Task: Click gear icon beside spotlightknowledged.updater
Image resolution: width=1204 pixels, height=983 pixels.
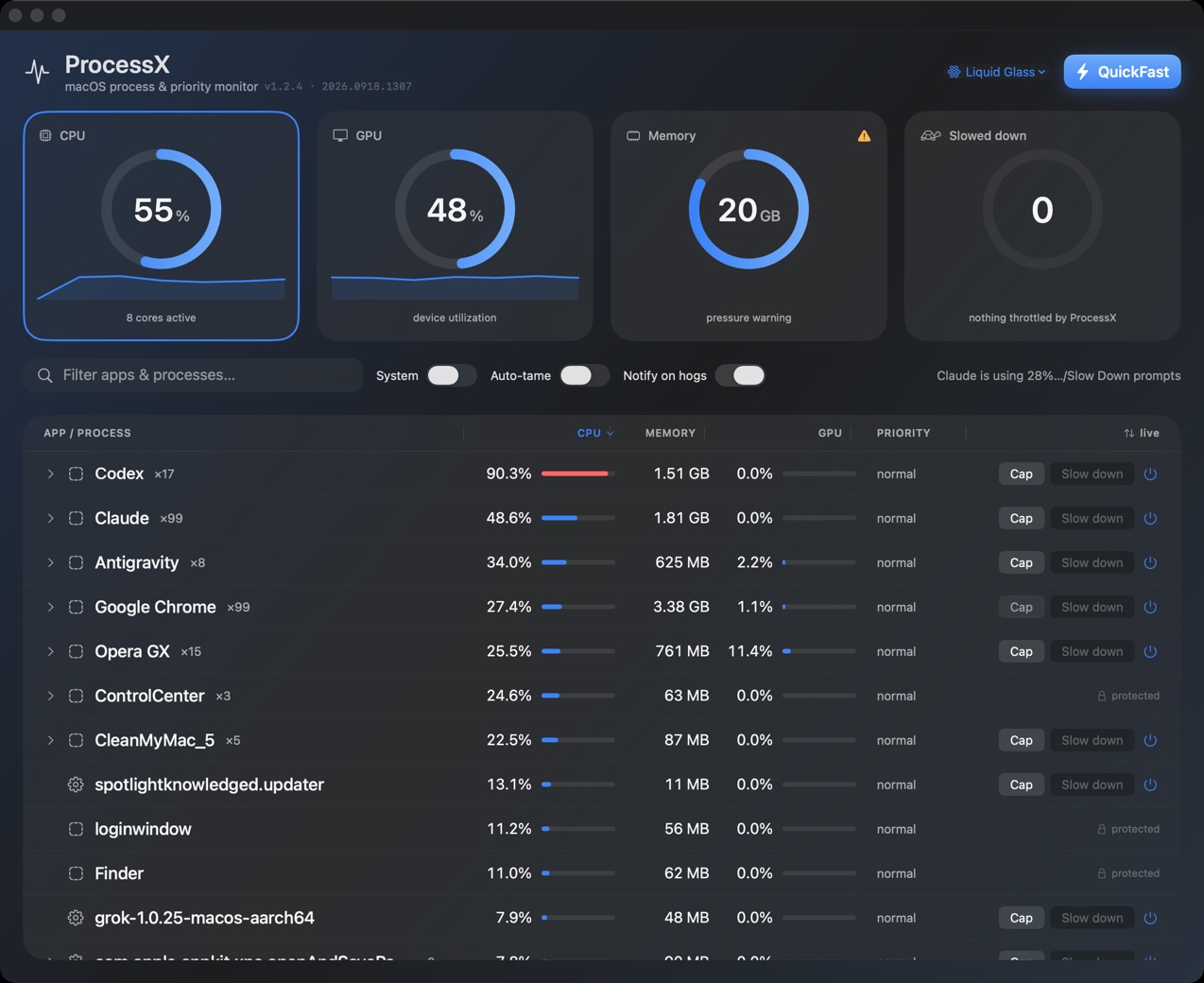Action: click(76, 785)
